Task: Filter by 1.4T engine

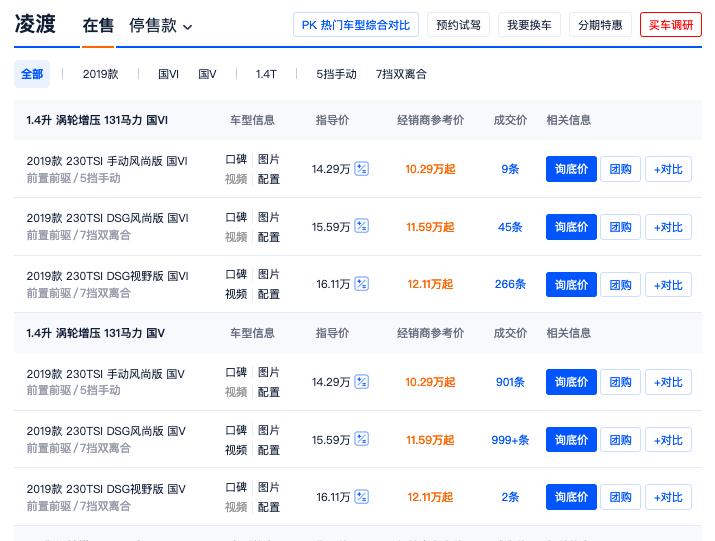Action: 266,74
